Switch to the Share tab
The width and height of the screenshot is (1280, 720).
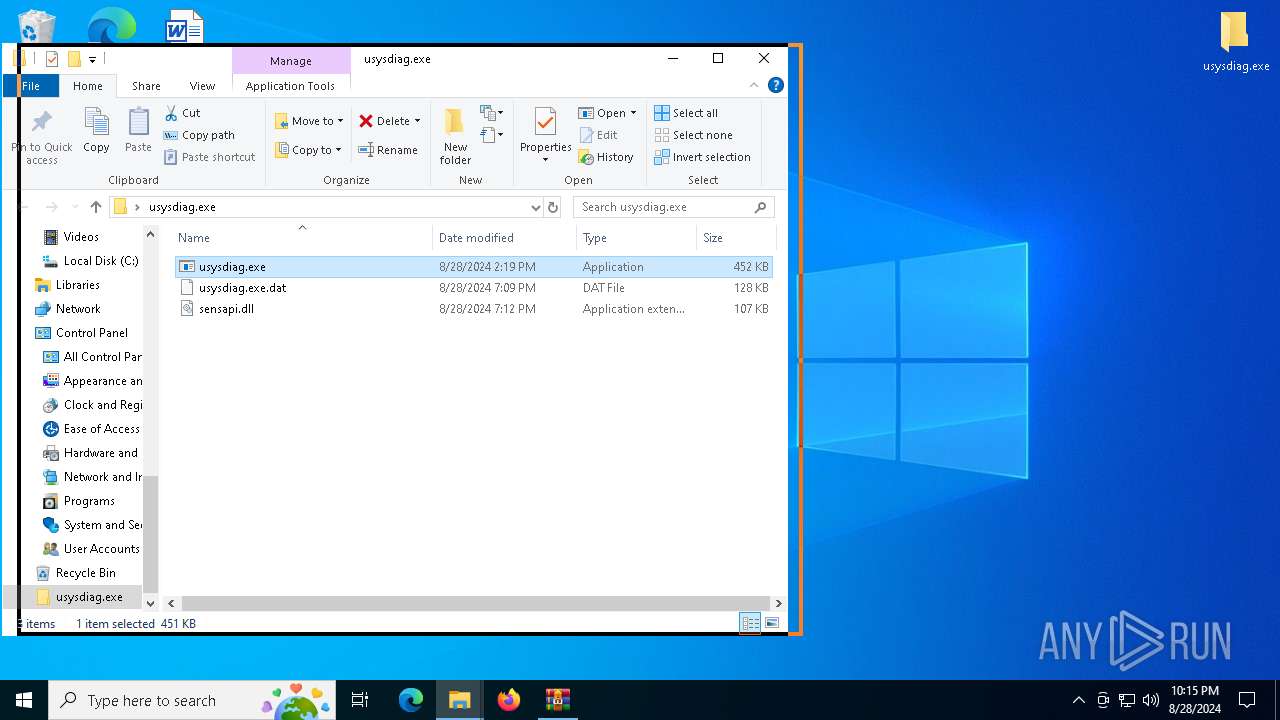146,86
